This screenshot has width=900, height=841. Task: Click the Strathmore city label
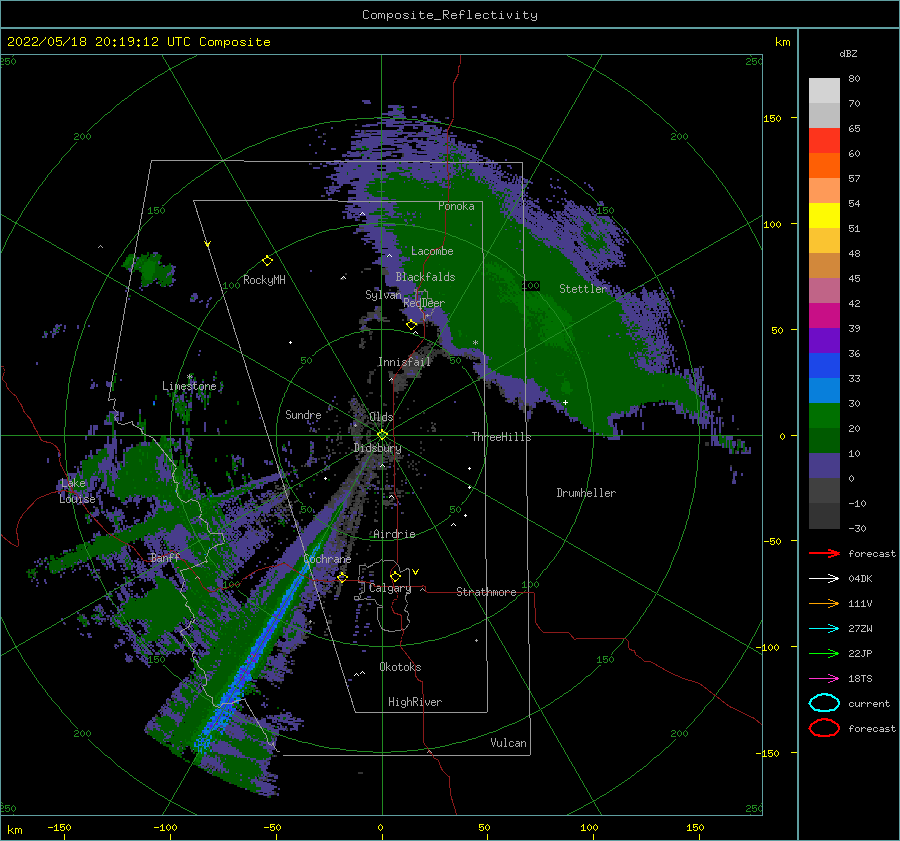[x=486, y=592]
